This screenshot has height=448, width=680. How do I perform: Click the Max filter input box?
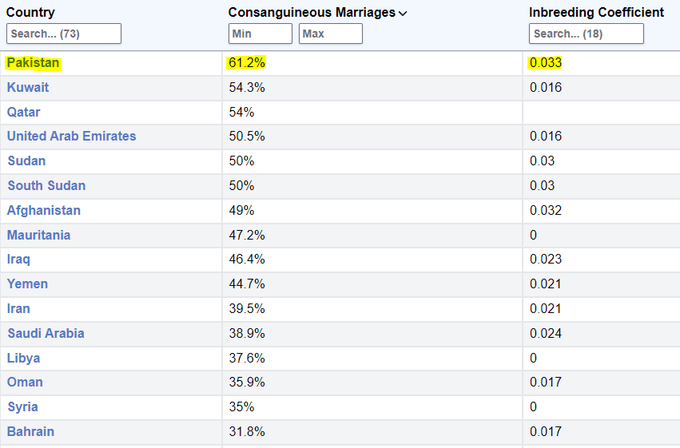point(330,34)
